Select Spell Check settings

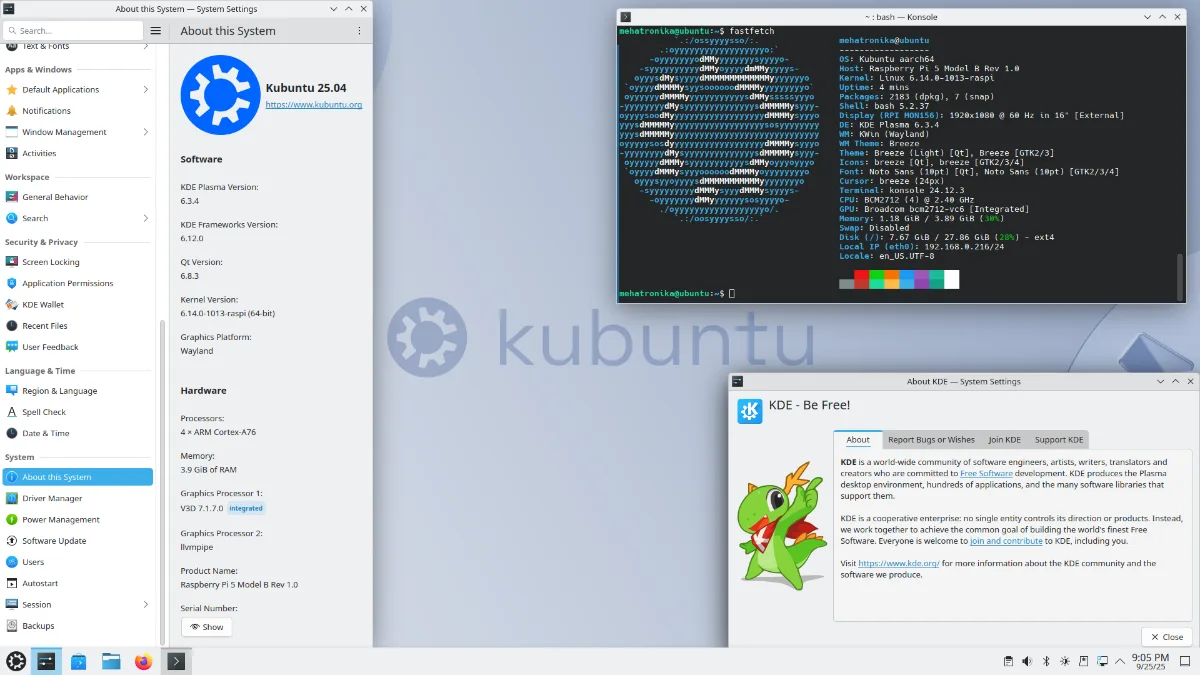[x=78, y=412]
